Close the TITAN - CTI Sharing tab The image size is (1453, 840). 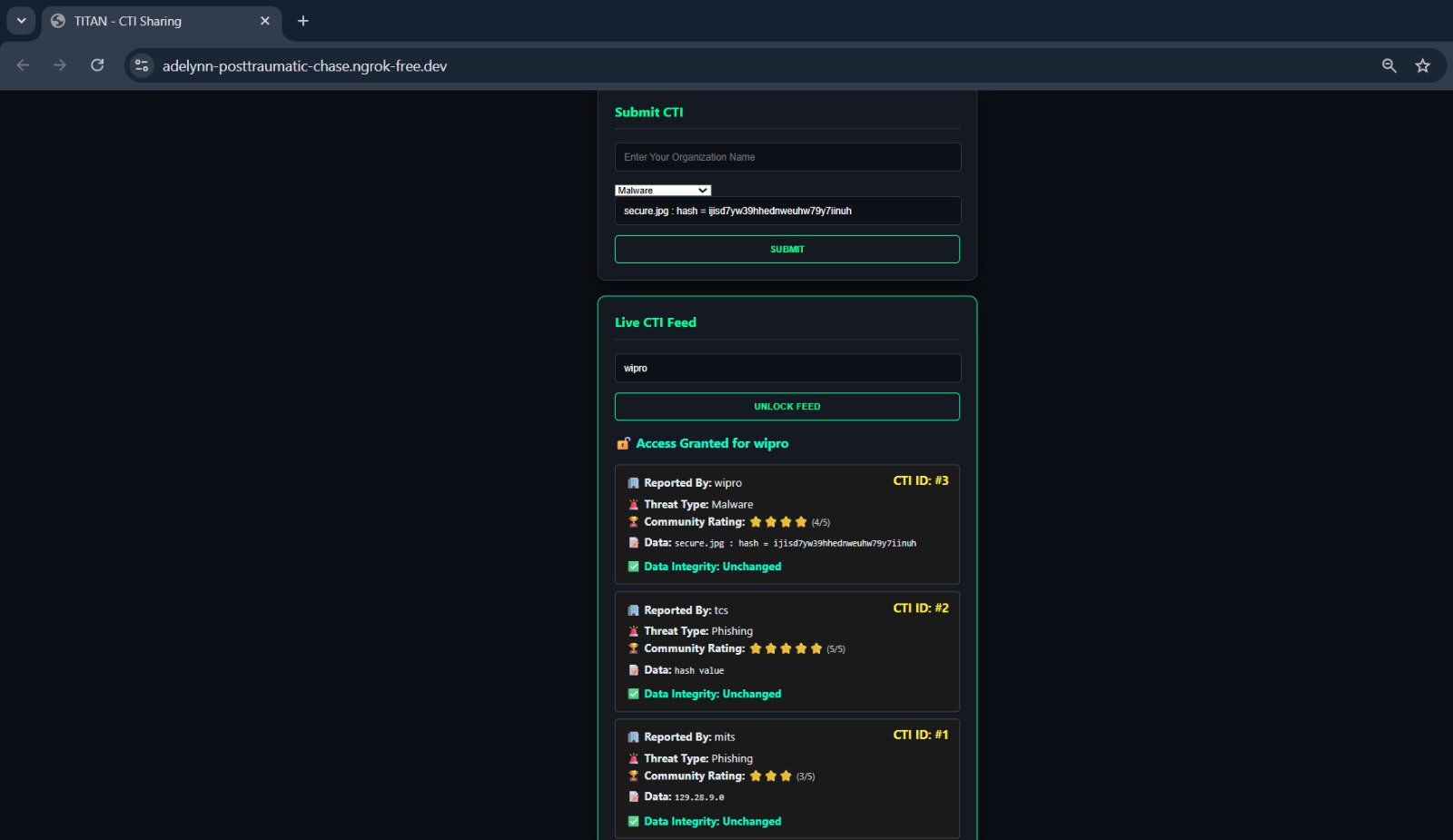[265, 21]
